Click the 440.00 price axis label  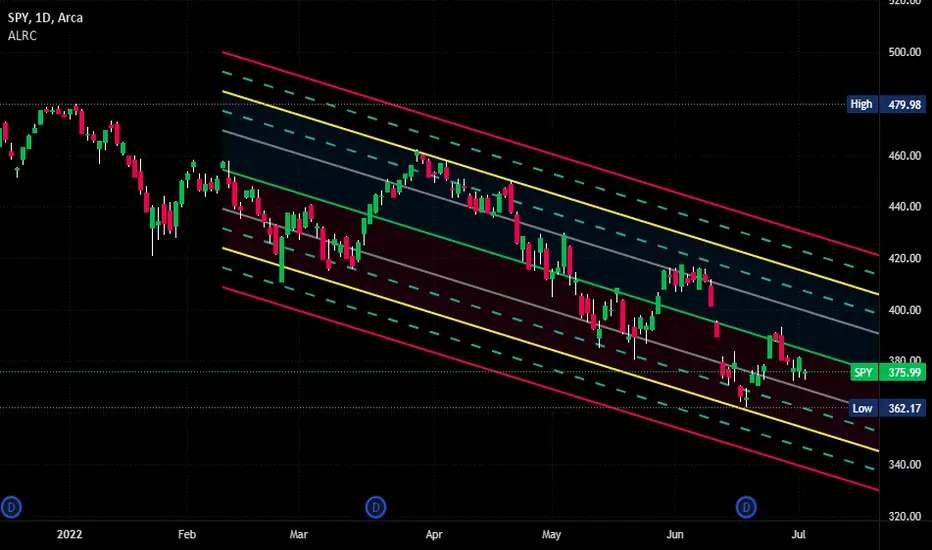tap(905, 207)
